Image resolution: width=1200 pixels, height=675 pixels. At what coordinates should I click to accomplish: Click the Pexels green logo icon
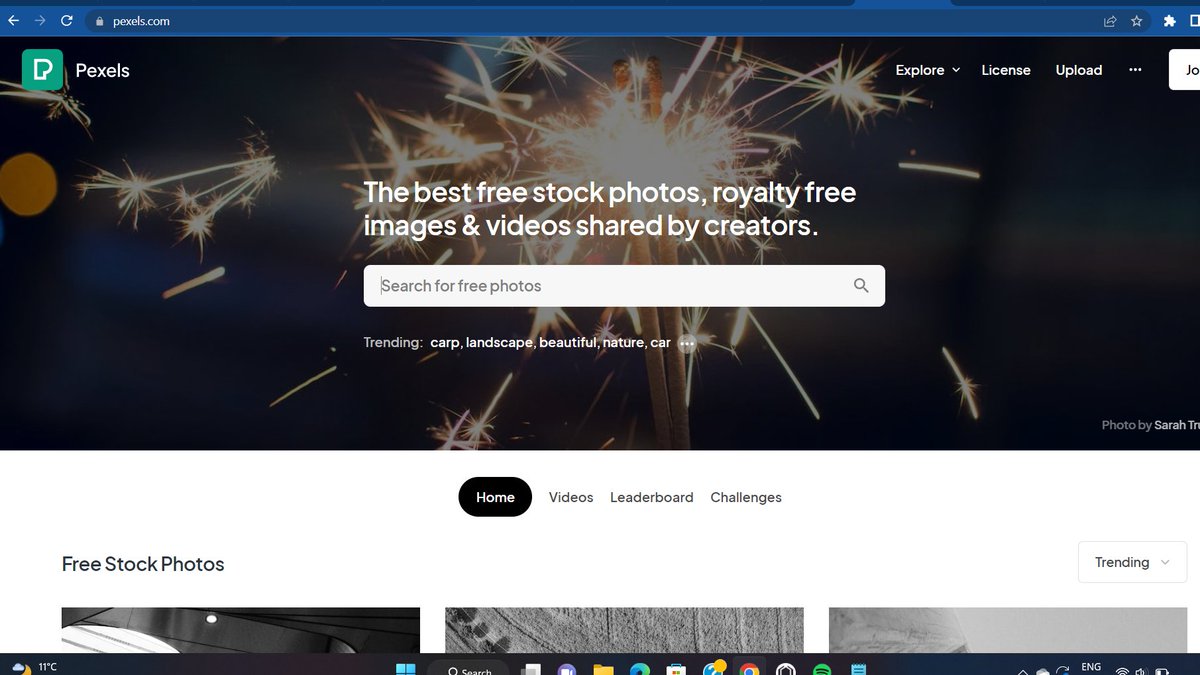coord(42,70)
